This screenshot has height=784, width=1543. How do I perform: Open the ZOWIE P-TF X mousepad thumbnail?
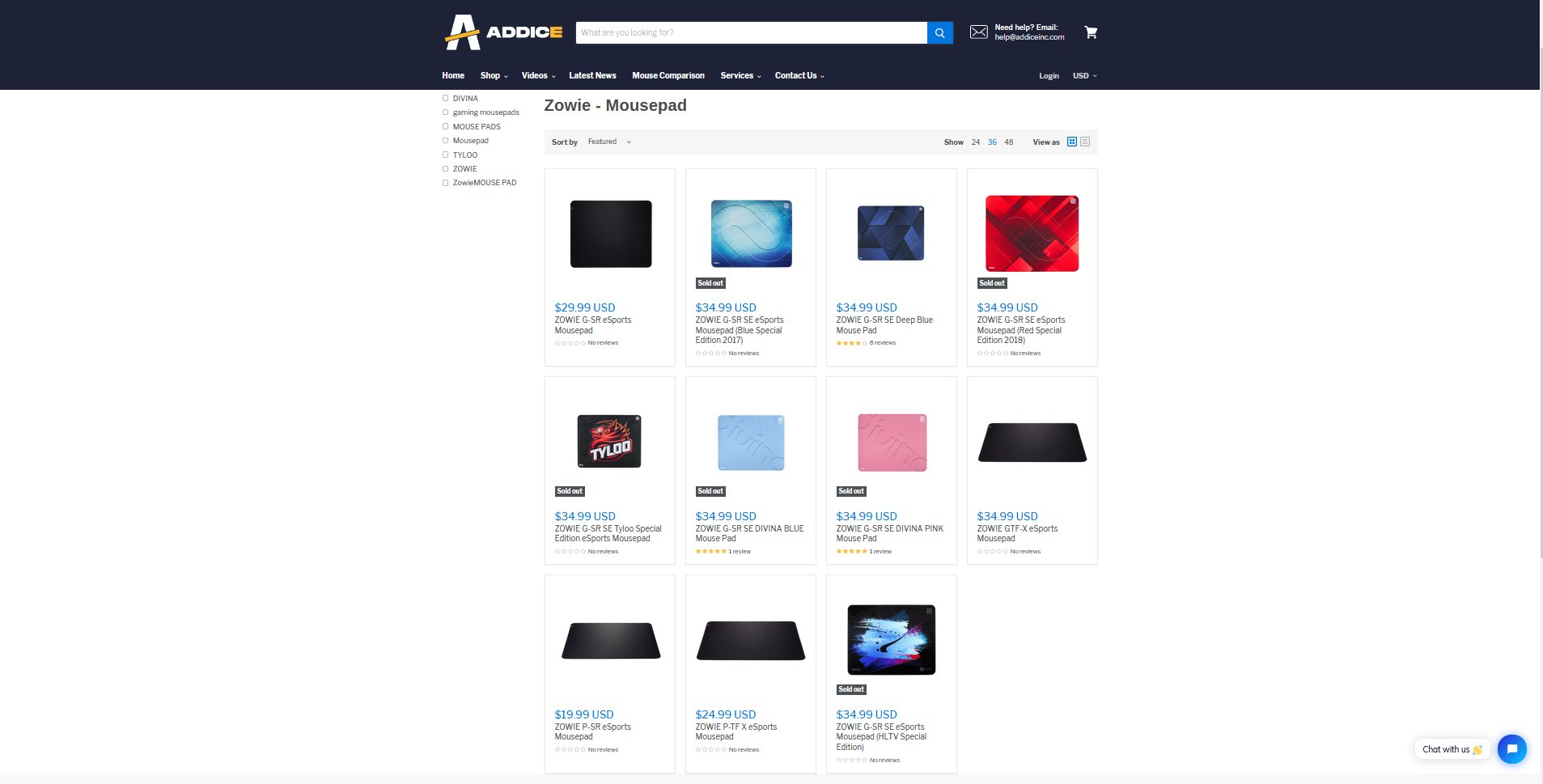coord(751,641)
